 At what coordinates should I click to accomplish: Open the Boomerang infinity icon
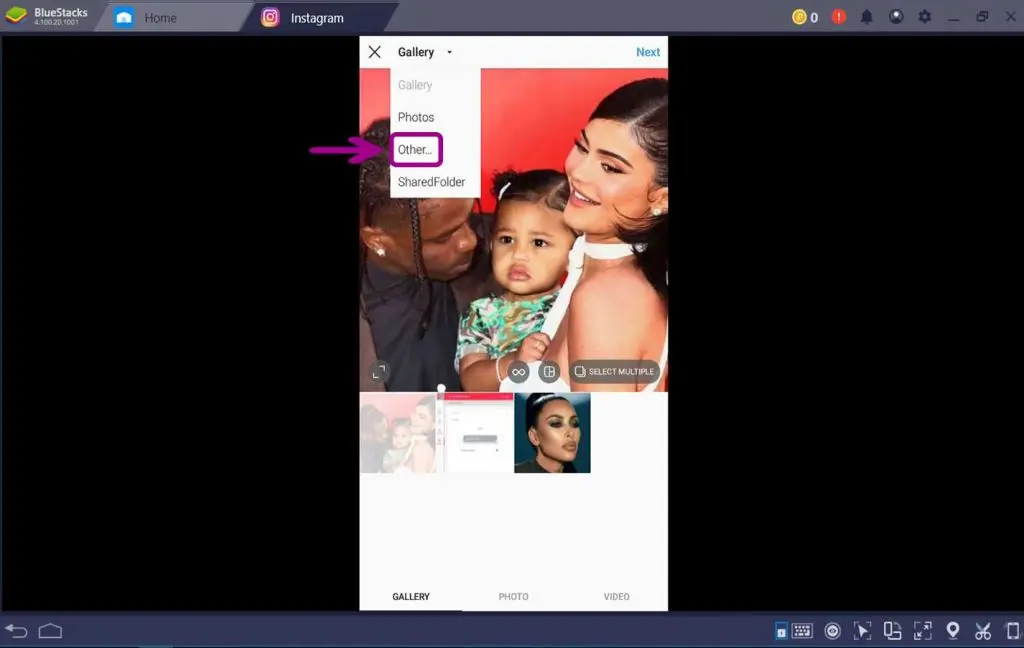[518, 372]
